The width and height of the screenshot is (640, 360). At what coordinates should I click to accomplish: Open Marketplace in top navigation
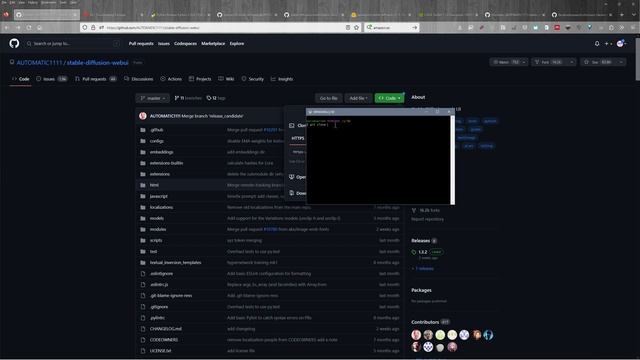(213, 43)
